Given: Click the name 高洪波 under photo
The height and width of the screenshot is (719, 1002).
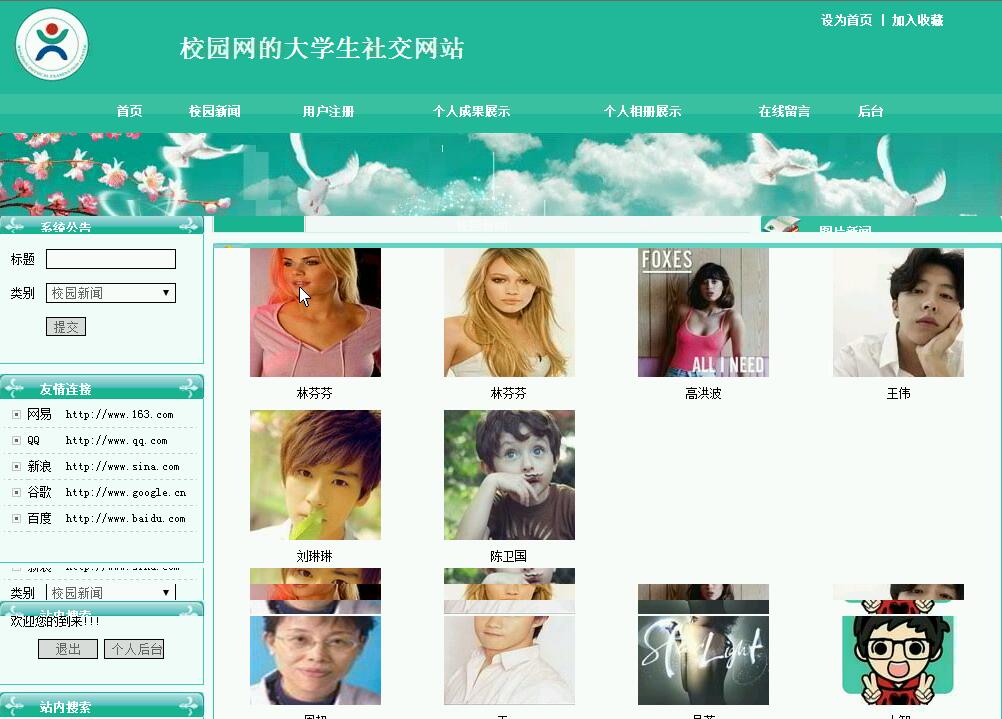Looking at the screenshot, I should [x=703, y=394].
